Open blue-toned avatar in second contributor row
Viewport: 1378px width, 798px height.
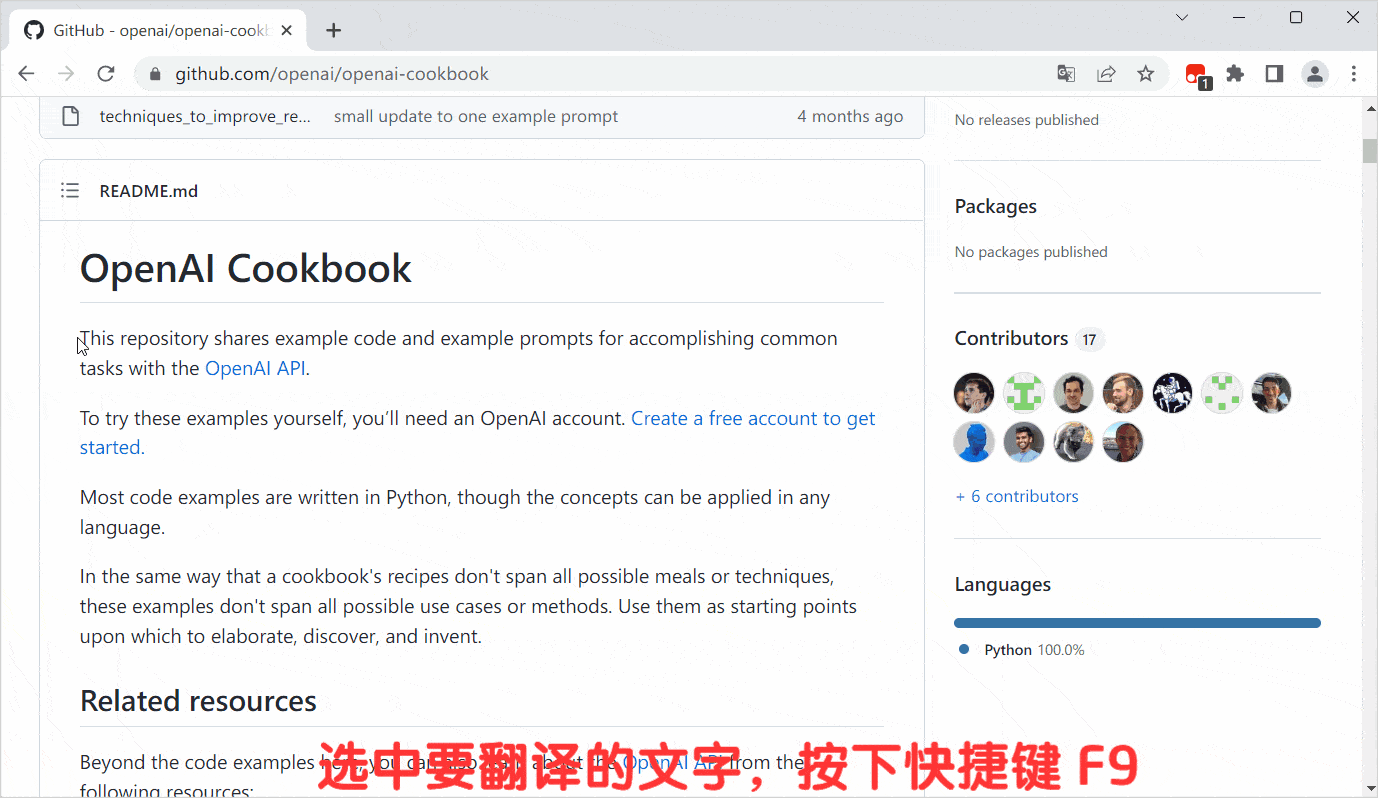coord(974,442)
